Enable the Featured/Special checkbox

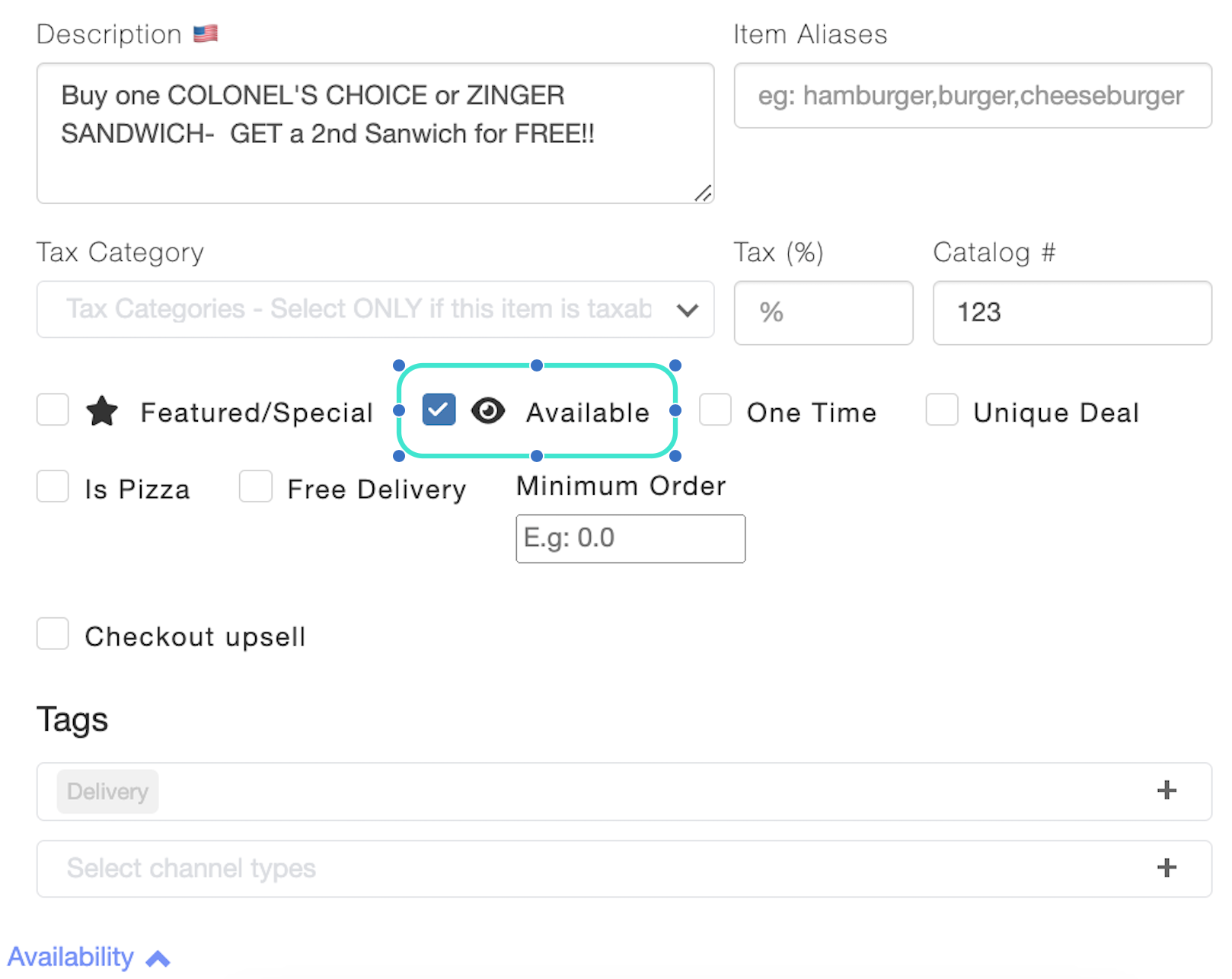(x=53, y=410)
